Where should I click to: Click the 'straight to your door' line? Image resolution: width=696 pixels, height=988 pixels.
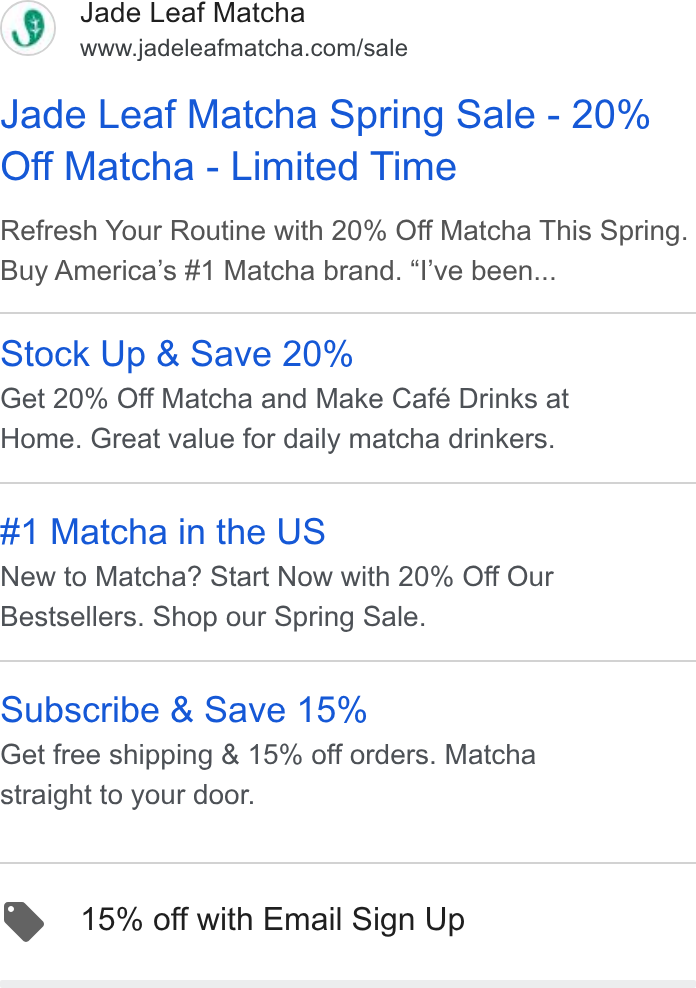[x=127, y=795]
